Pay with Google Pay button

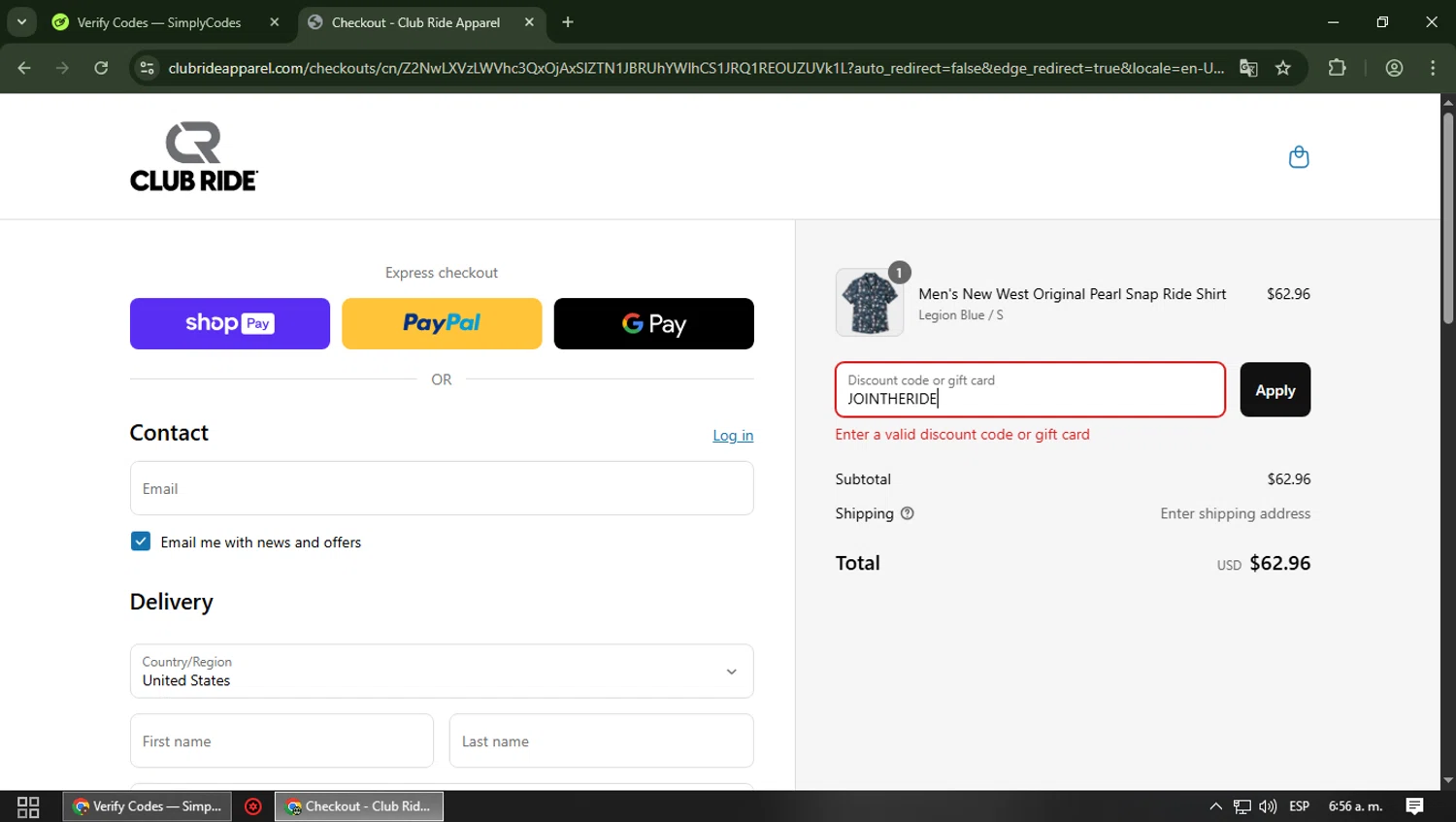654,323
